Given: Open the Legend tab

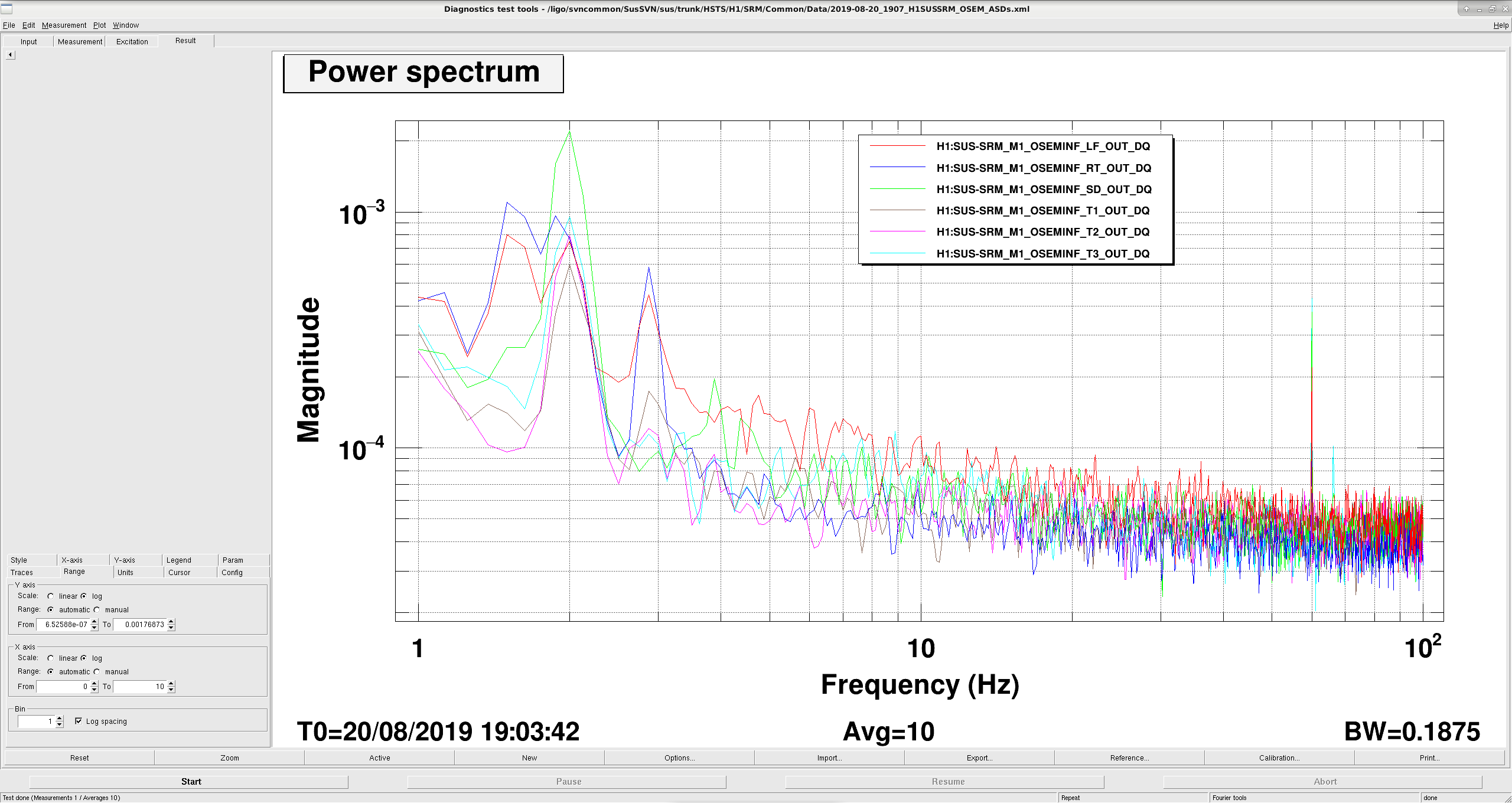Looking at the screenshot, I should 178,560.
